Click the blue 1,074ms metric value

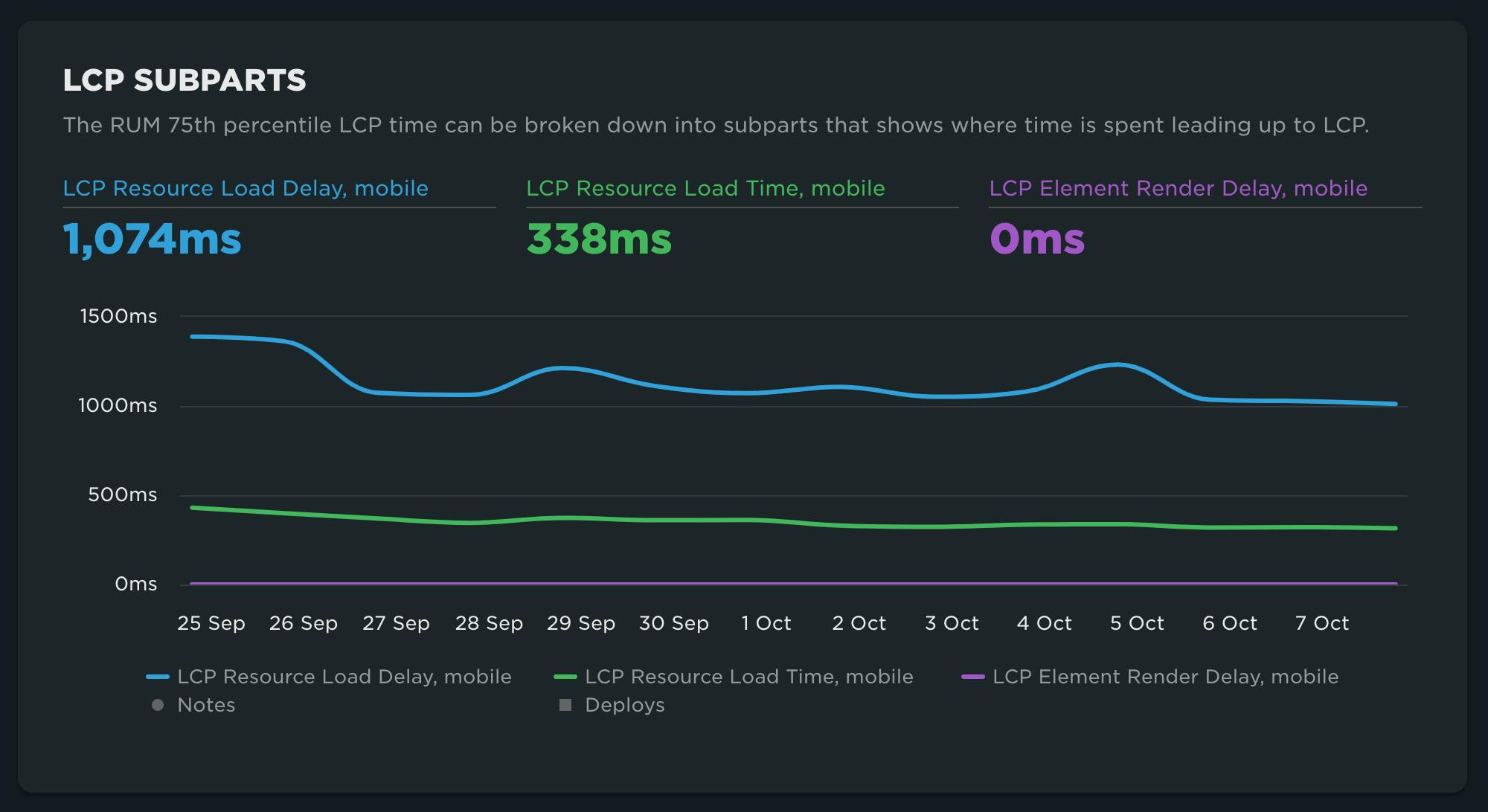pos(153,239)
